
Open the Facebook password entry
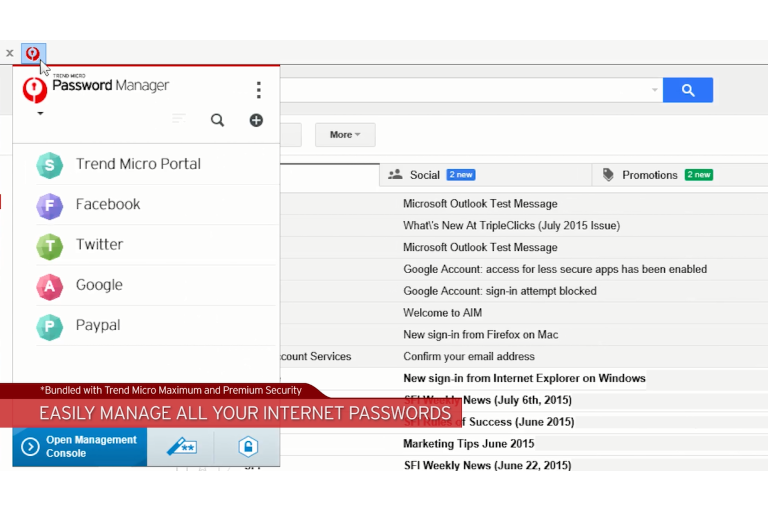156,205
